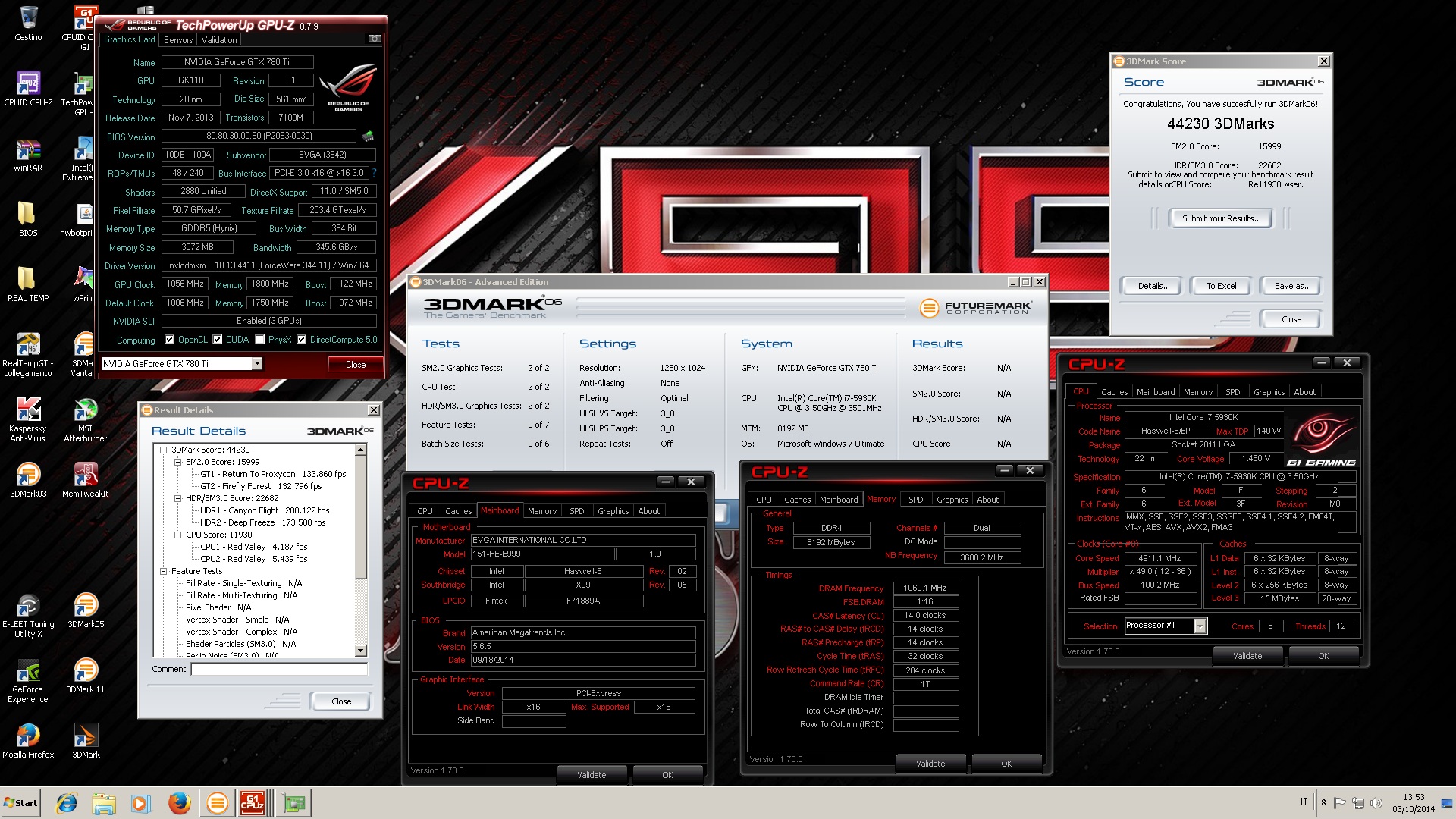Launch RealTempGT shortcut on desktop
This screenshot has width=1456, height=819.
[x=28, y=353]
